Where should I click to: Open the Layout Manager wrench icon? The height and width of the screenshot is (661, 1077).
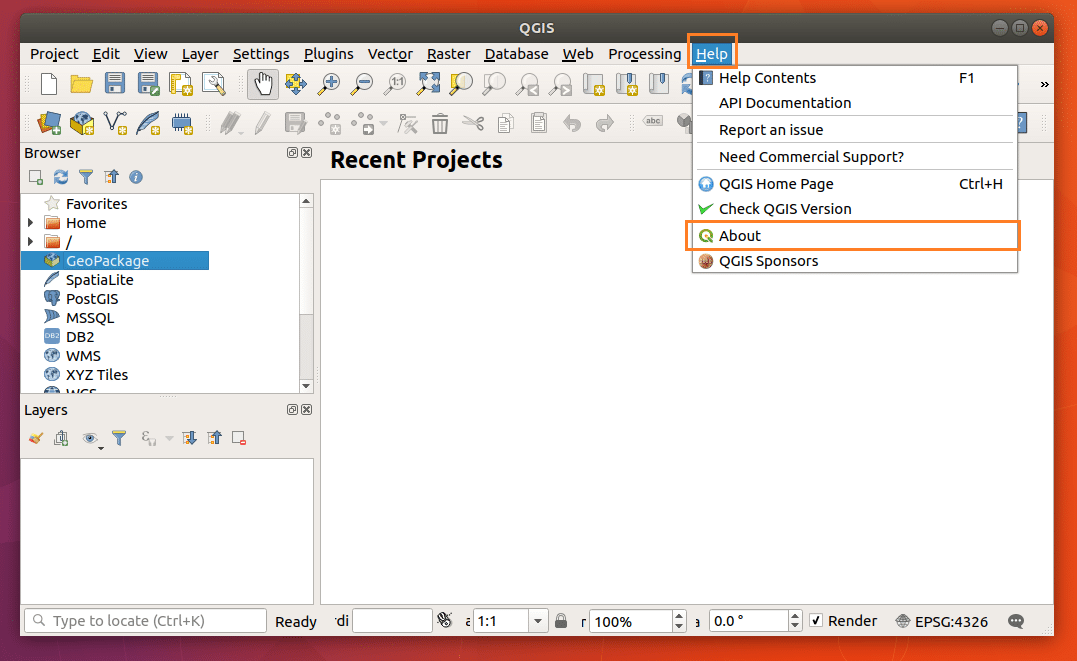[x=214, y=84]
